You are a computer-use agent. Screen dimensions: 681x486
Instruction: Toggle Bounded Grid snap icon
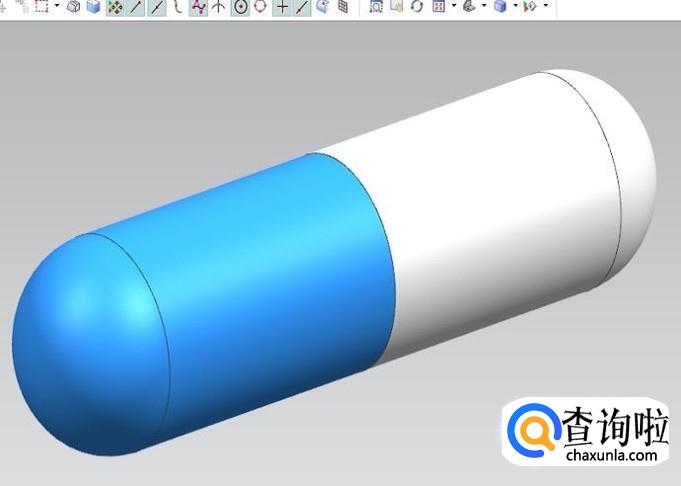[343, 7]
